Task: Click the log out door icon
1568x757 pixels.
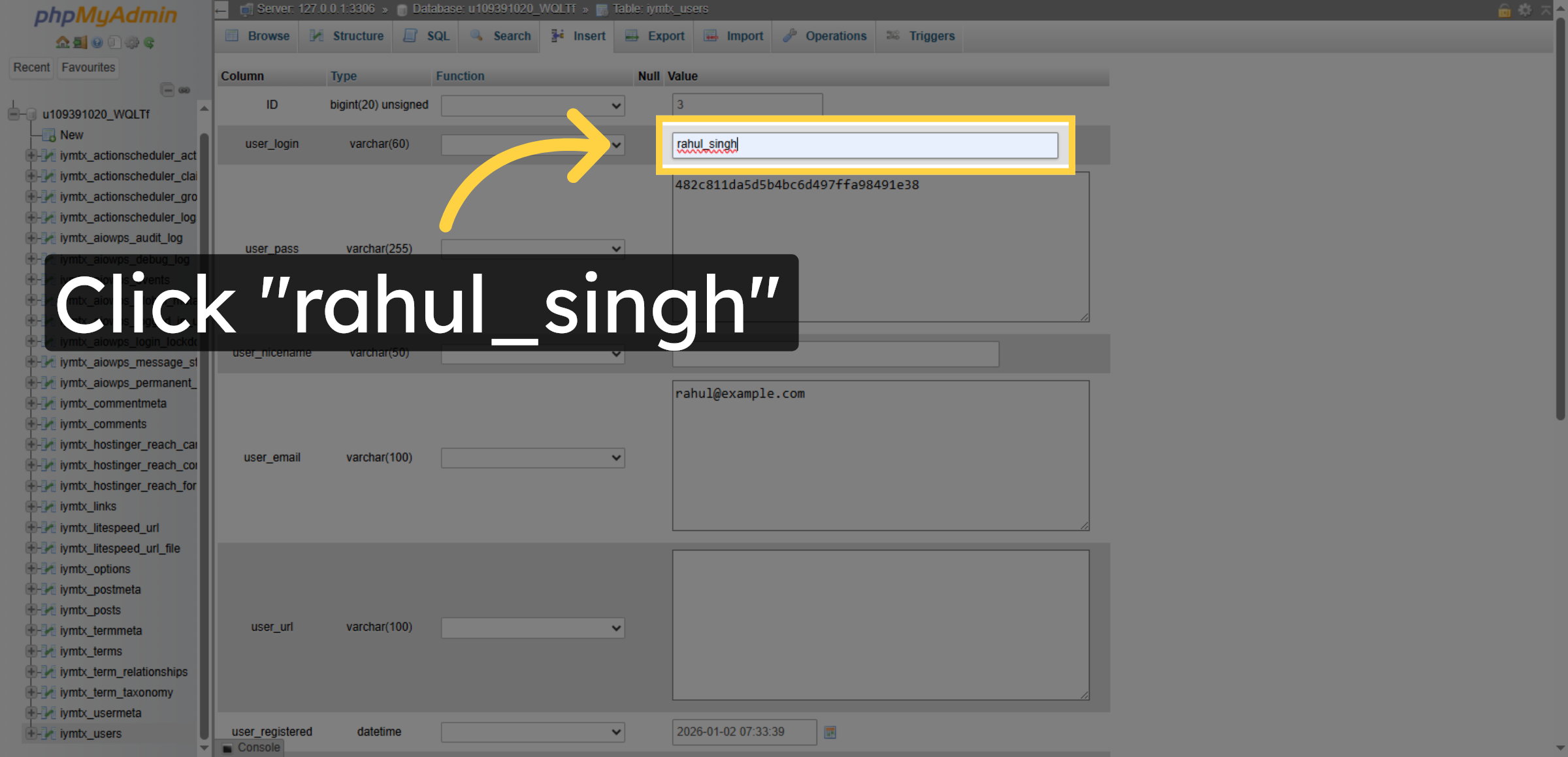Action: coord(80,42)
